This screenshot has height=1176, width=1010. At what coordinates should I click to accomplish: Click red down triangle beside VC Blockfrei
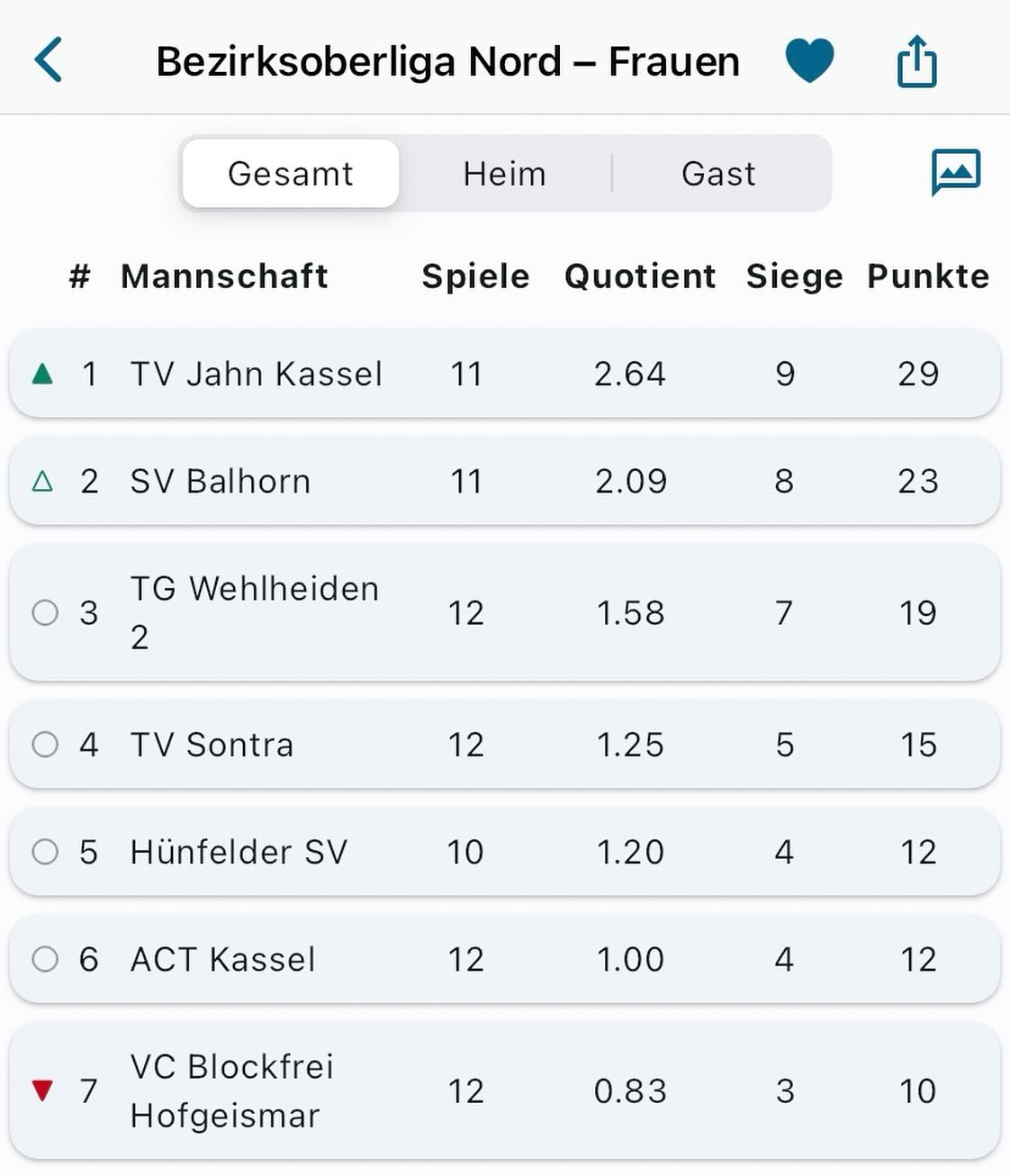pos(42,1090)
